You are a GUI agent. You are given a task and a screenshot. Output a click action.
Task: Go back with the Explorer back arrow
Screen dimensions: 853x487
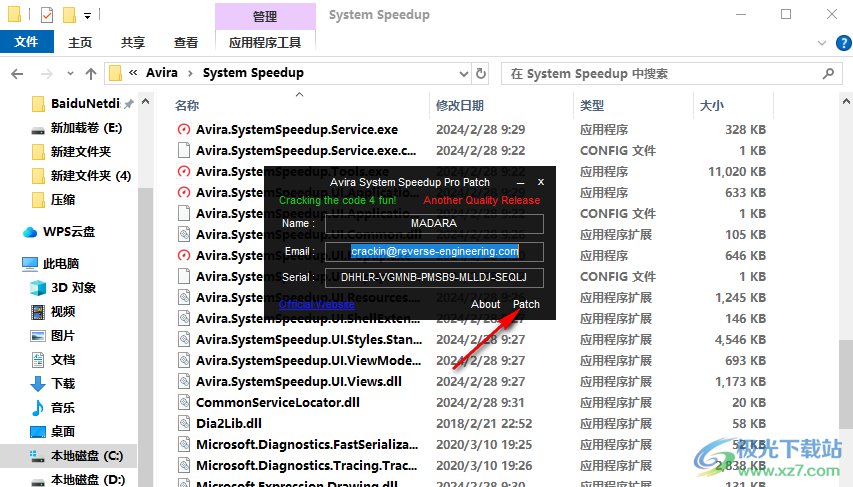pos(17,73)
